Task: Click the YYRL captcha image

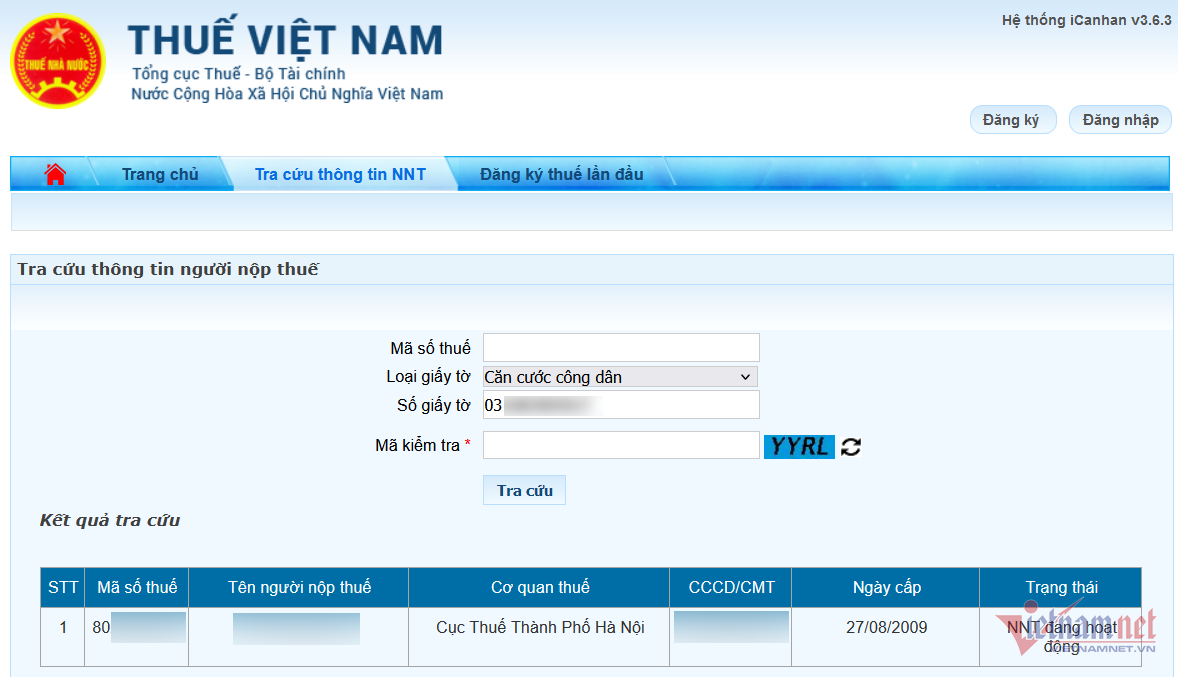Action: coord(799,446)
